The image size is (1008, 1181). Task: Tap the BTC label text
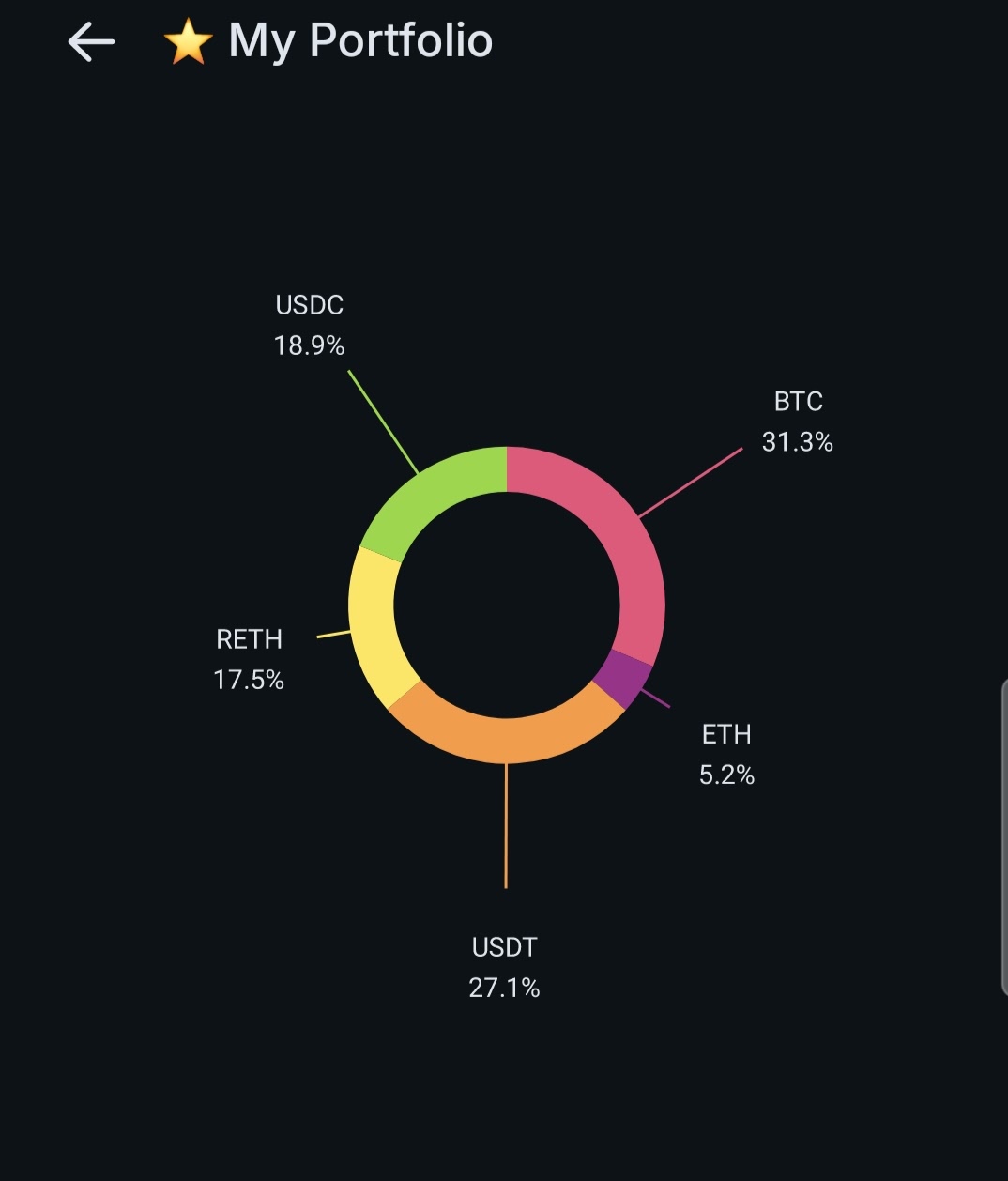coord(798,402)
